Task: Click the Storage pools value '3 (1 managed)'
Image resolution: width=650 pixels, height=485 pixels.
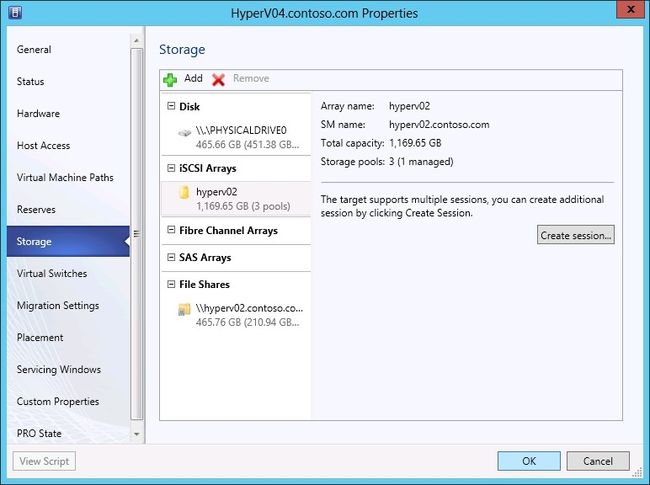Action: (421, 161)
